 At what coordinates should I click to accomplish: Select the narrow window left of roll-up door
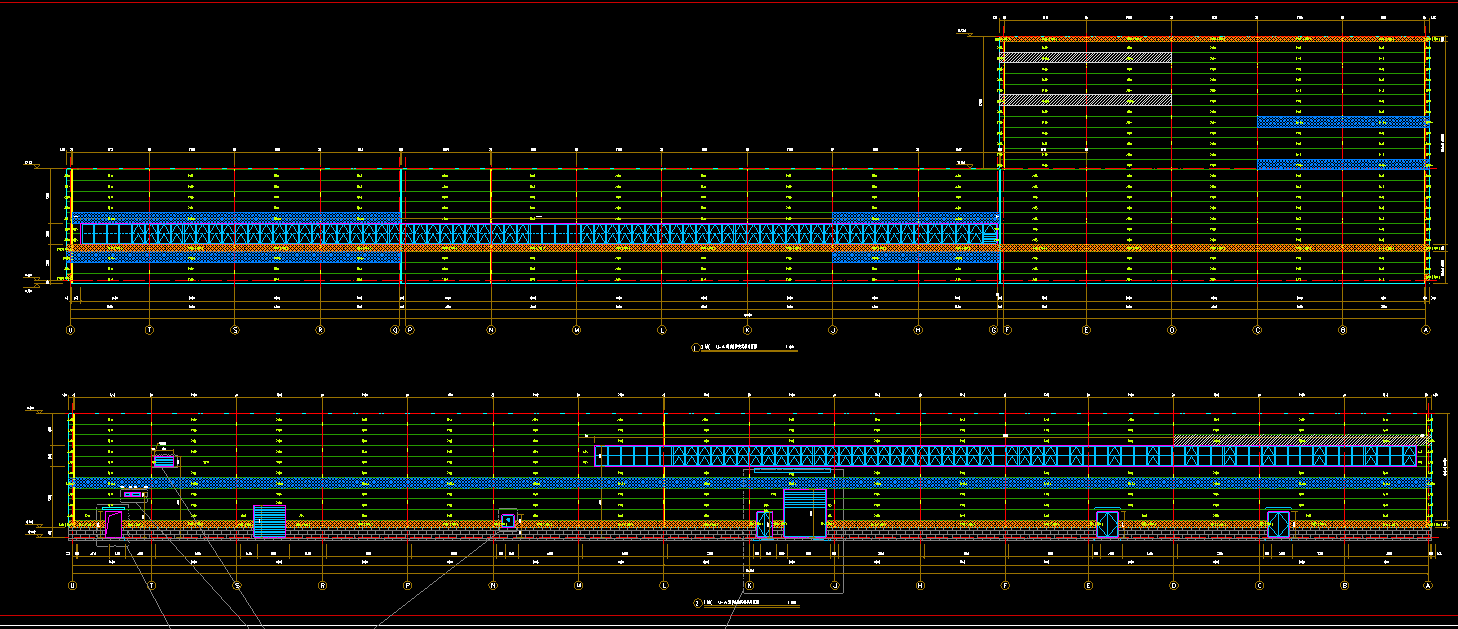(x=765, y=525)
